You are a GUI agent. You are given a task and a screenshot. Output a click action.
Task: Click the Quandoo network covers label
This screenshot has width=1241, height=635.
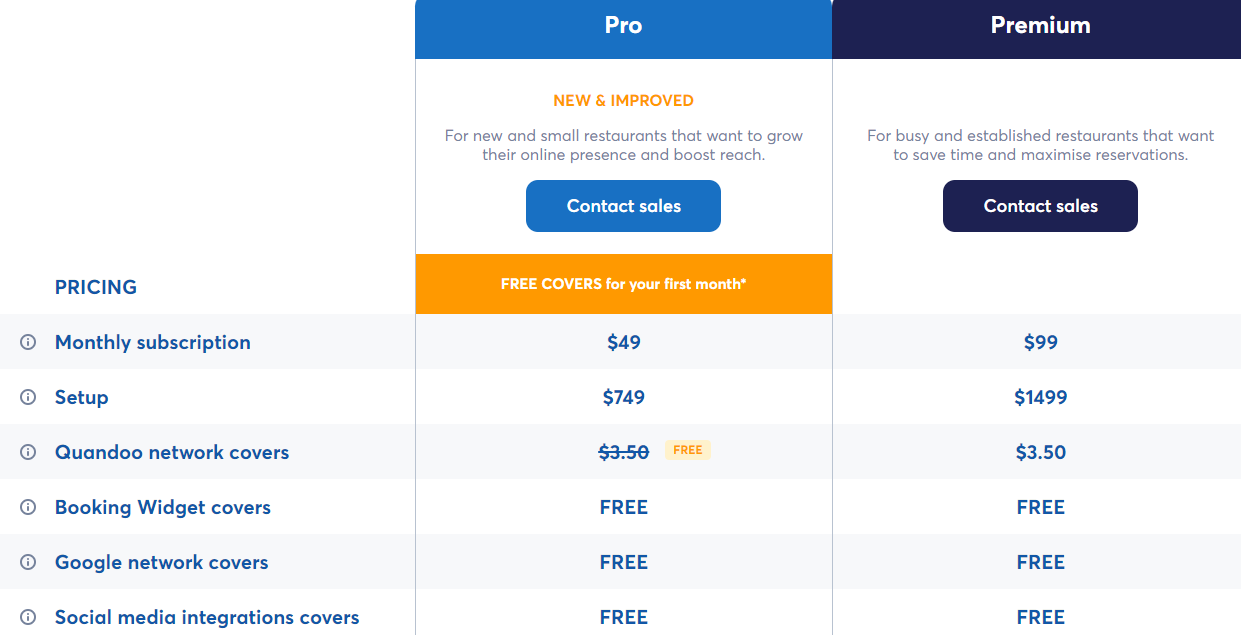point(172,452)
